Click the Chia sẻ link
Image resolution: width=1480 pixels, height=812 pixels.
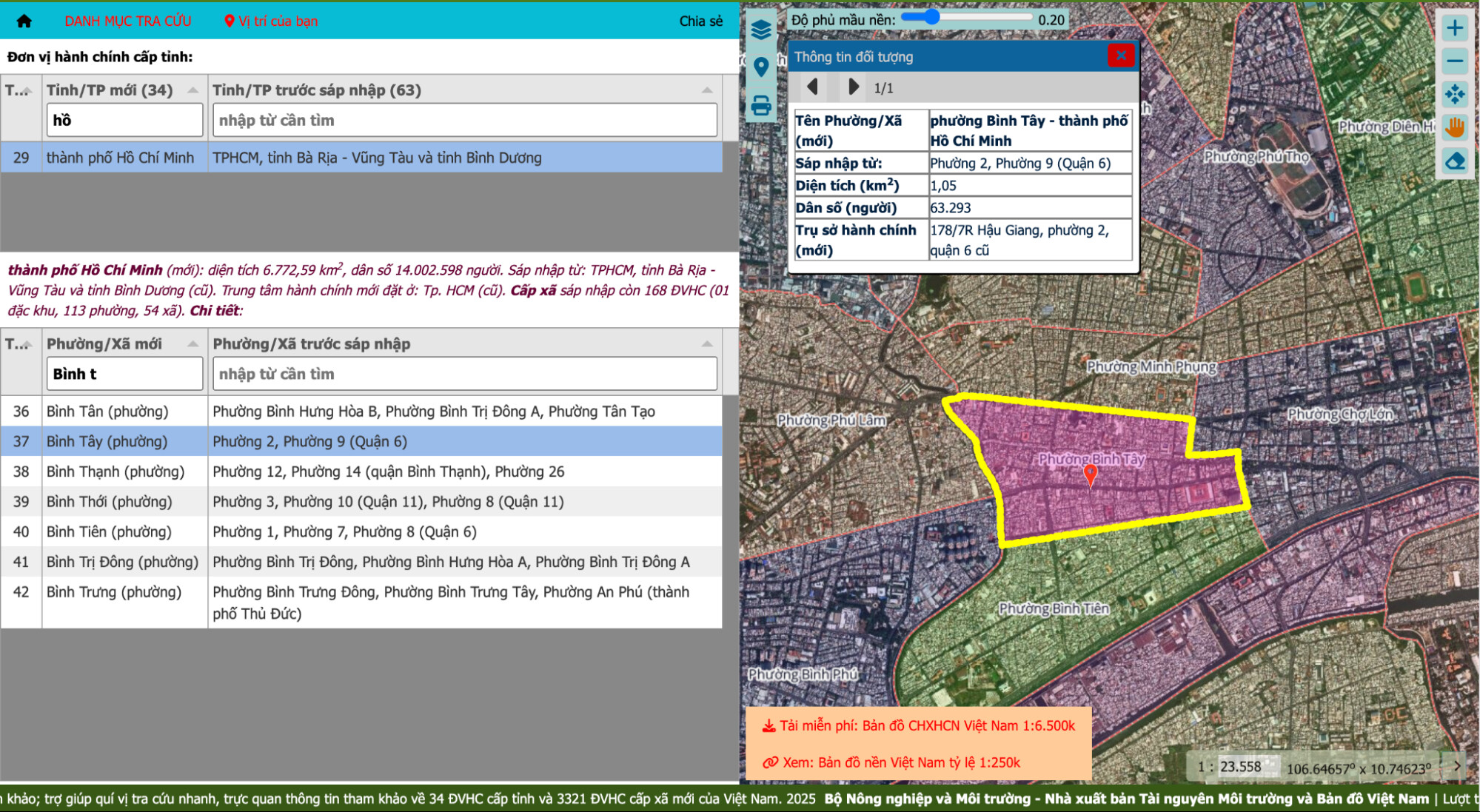tap(700, 21)
